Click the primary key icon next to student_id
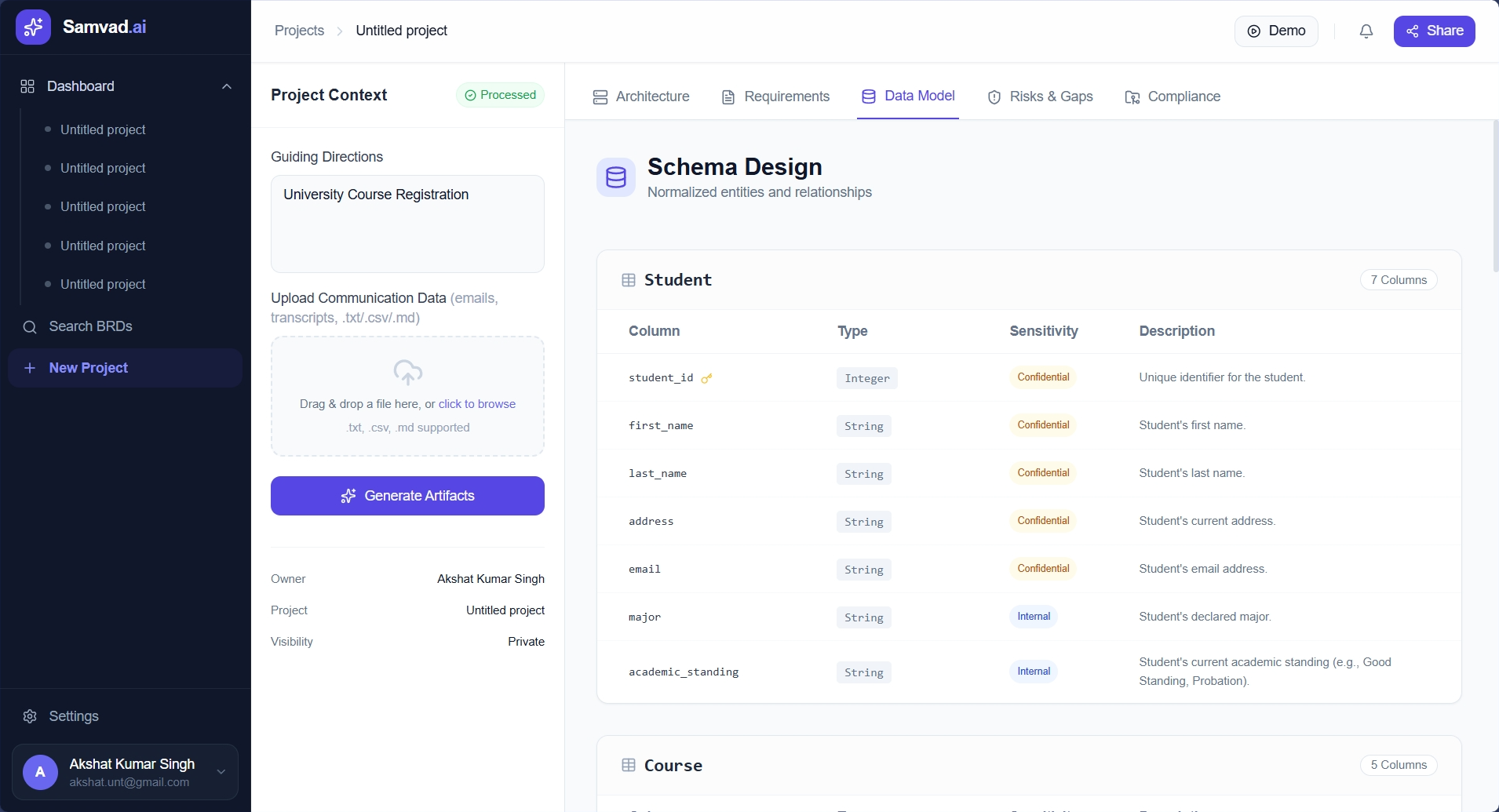This screenshot has width=1499, height=812. tap(705, 378)
